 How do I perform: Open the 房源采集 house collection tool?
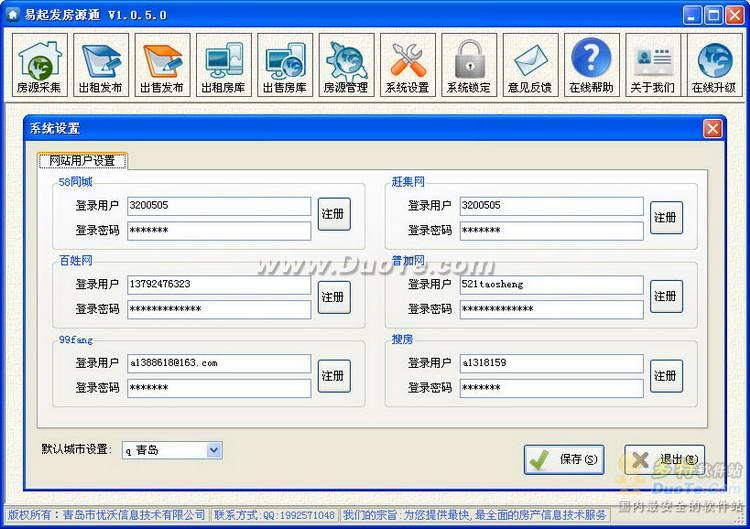(x=40, y=66)
